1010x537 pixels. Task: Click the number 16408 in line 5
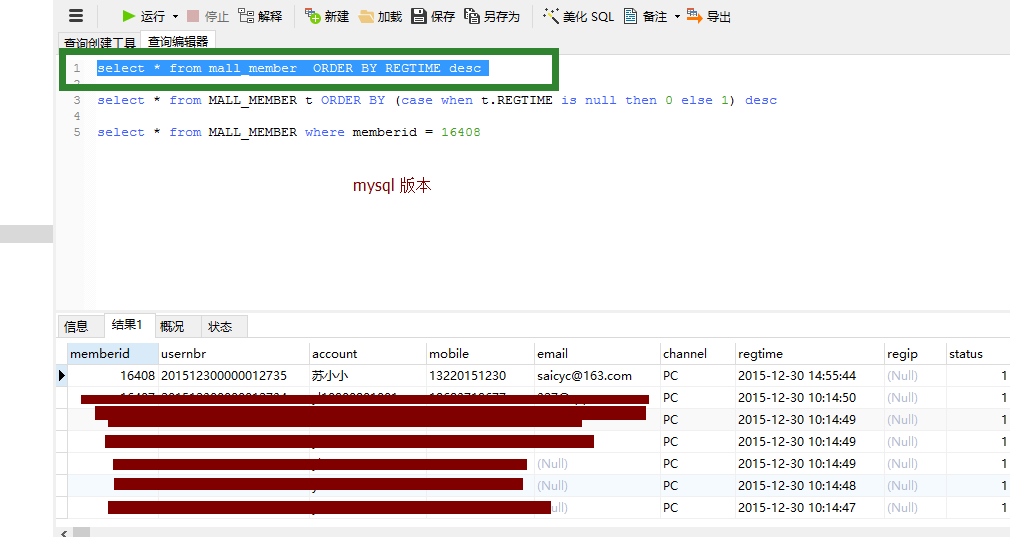[x=461, y=132]
